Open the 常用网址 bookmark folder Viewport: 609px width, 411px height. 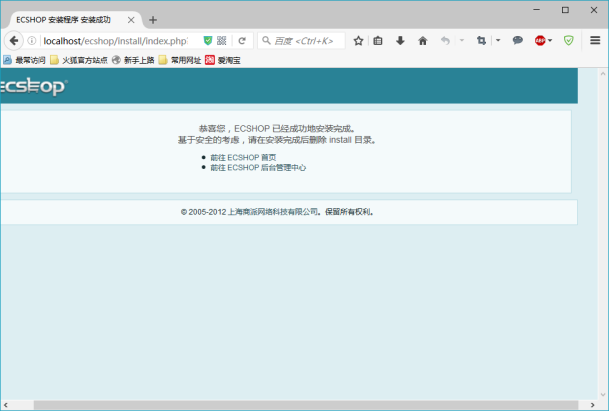pyautogui.click(x=180, y=60)
